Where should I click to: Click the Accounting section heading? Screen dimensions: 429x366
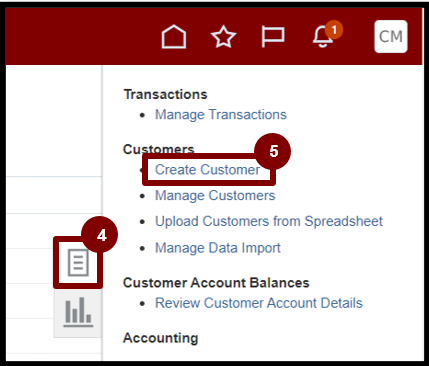point(161,338)
